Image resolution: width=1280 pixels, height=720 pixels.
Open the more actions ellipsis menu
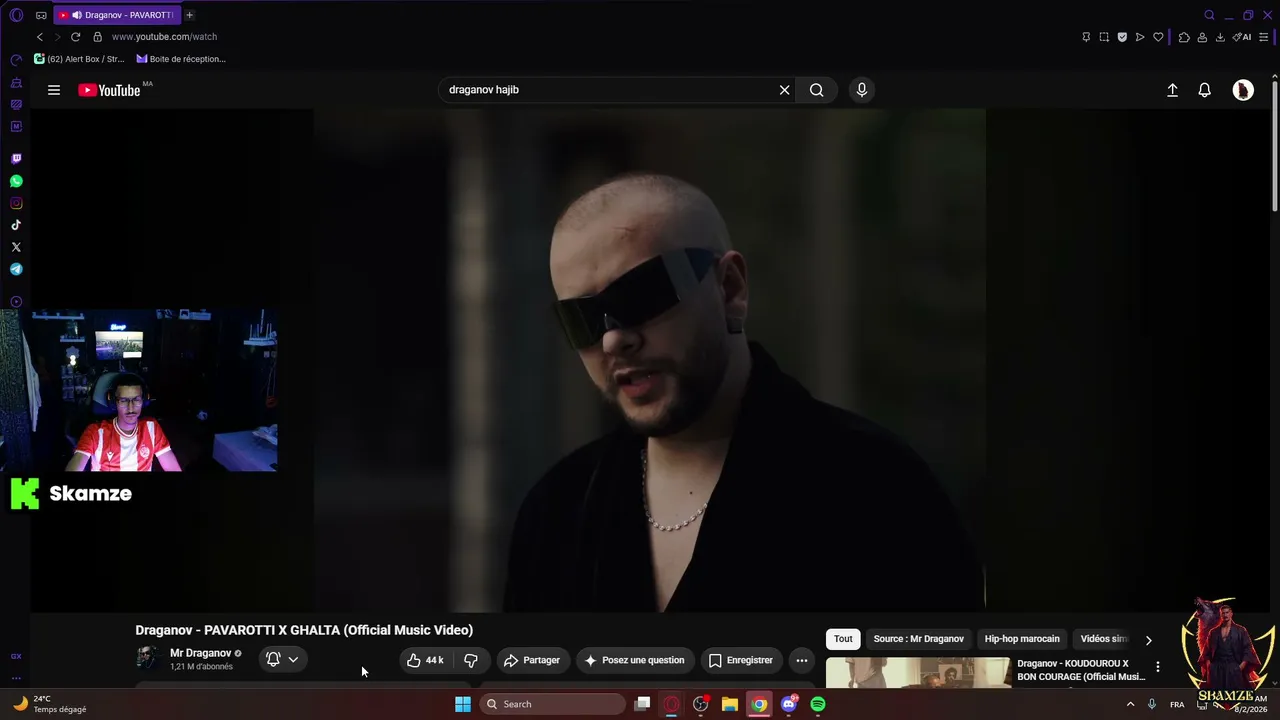tap(801, 660)
